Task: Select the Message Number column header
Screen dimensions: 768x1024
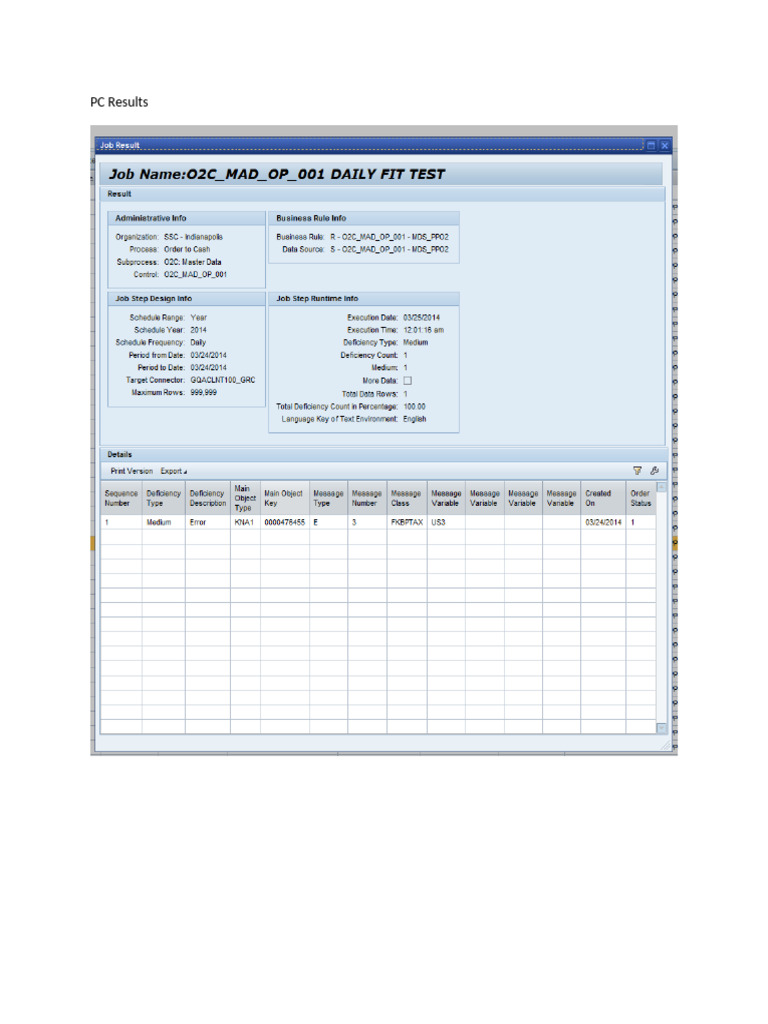Action: point(367,498)
